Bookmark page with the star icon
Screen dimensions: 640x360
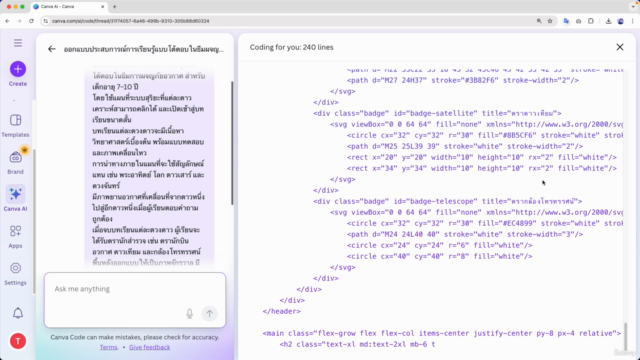click(550, 21)
